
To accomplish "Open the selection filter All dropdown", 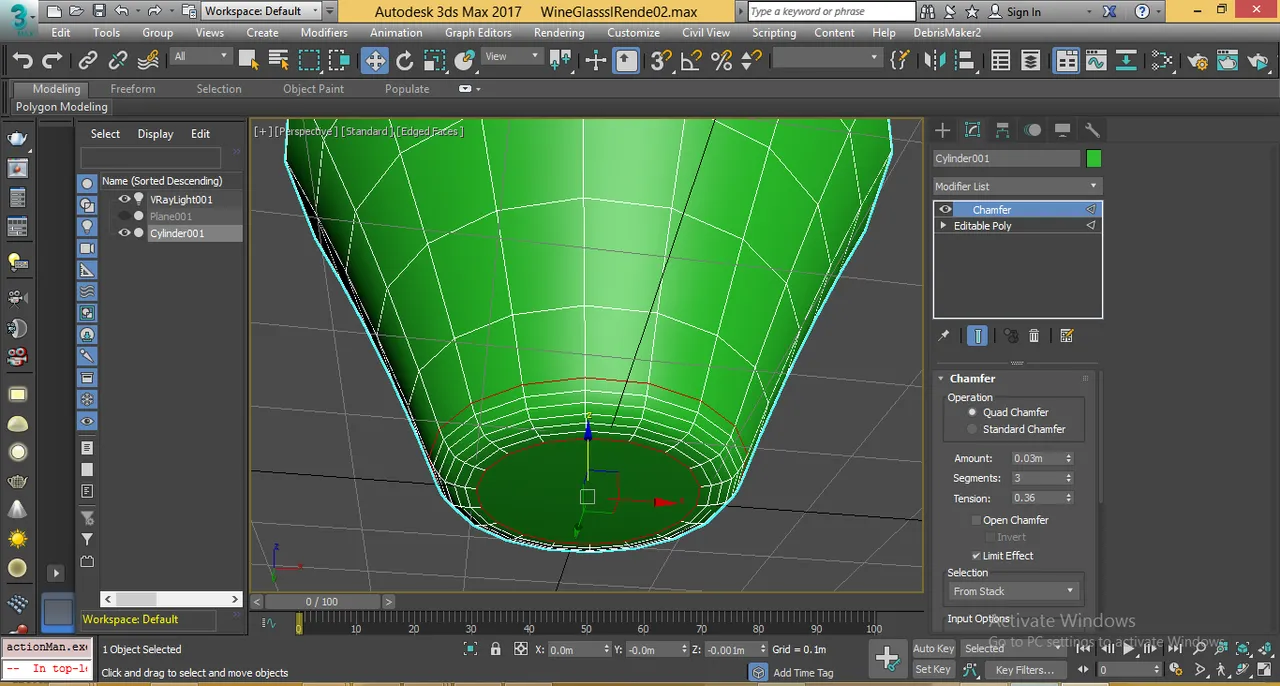I will (x=201, y=57).
